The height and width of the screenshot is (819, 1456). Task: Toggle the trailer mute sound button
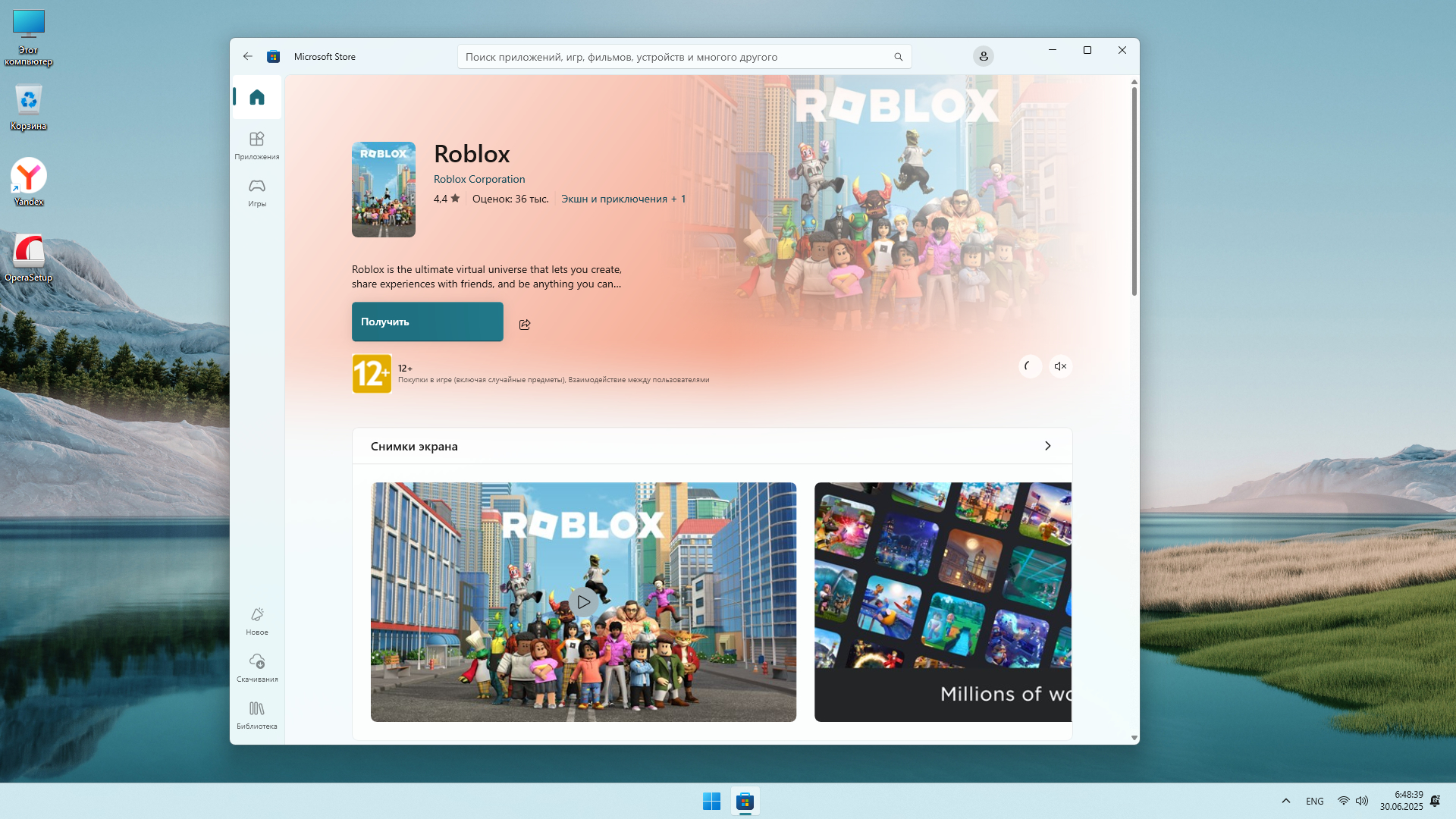pyautogui.click(x=1060, y=366)
